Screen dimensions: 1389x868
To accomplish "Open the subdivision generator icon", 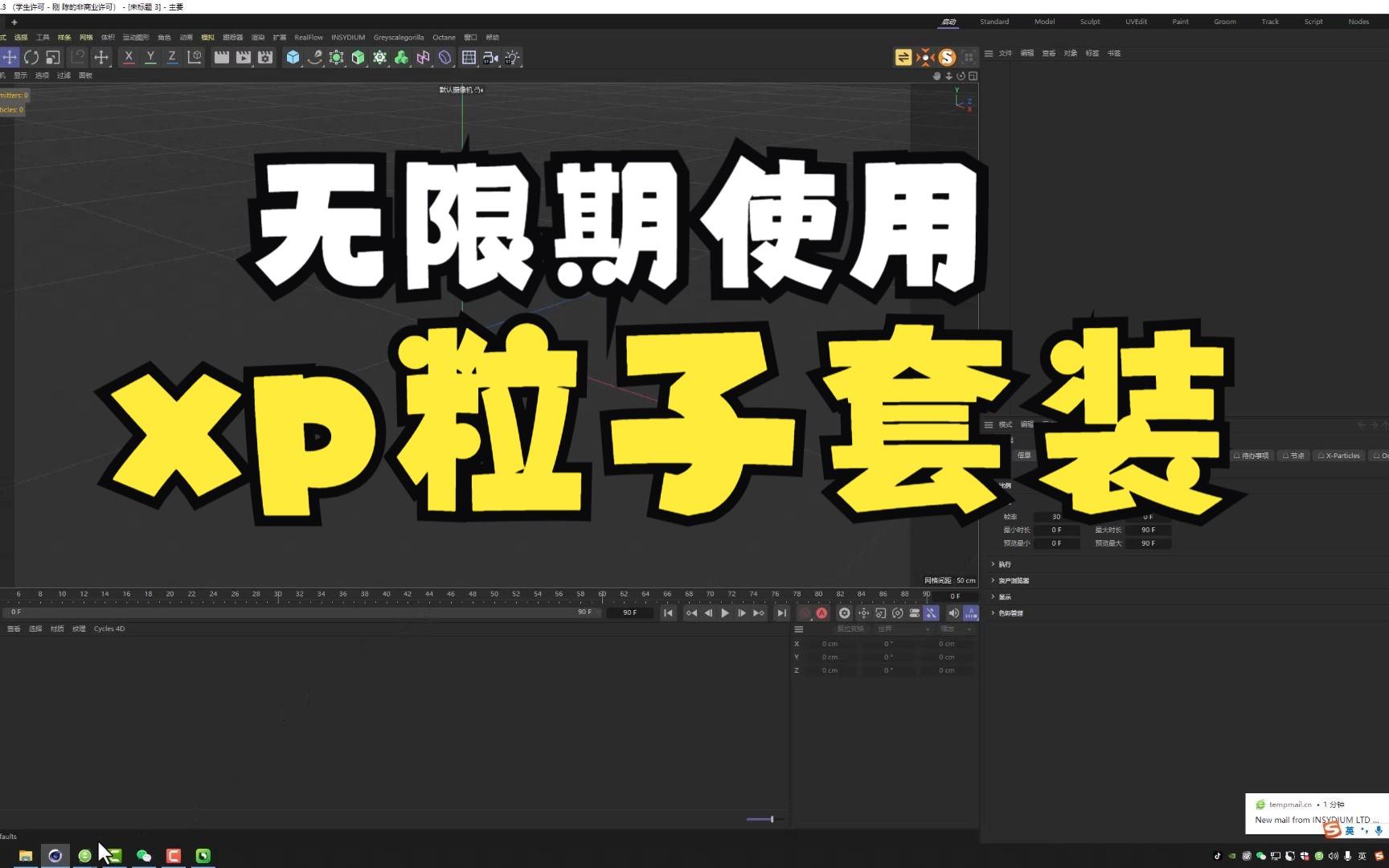I will (x=336, y=57).
